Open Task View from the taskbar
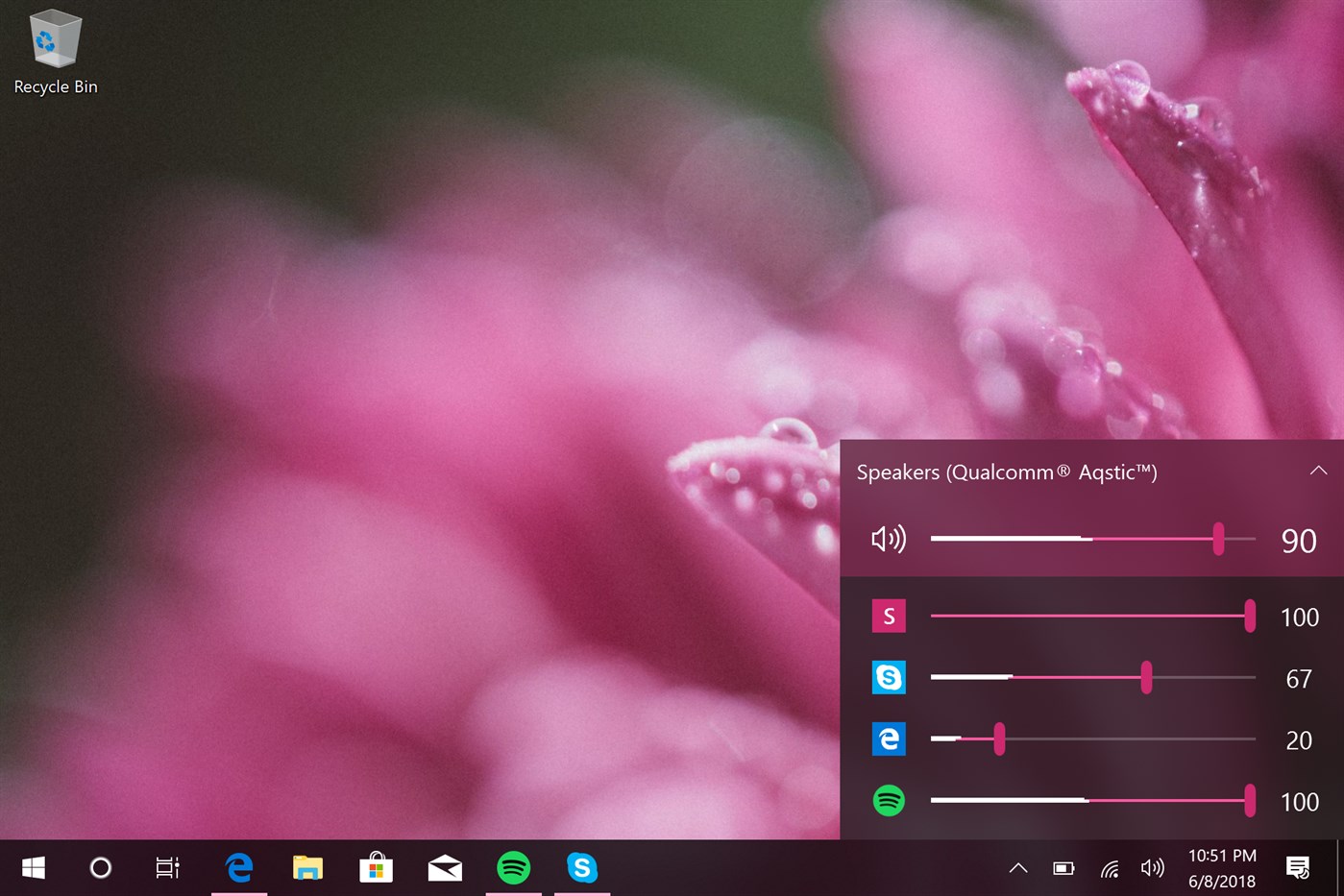Image resolution: width=1344 pixels, height=896 pixels. (168, 868)
